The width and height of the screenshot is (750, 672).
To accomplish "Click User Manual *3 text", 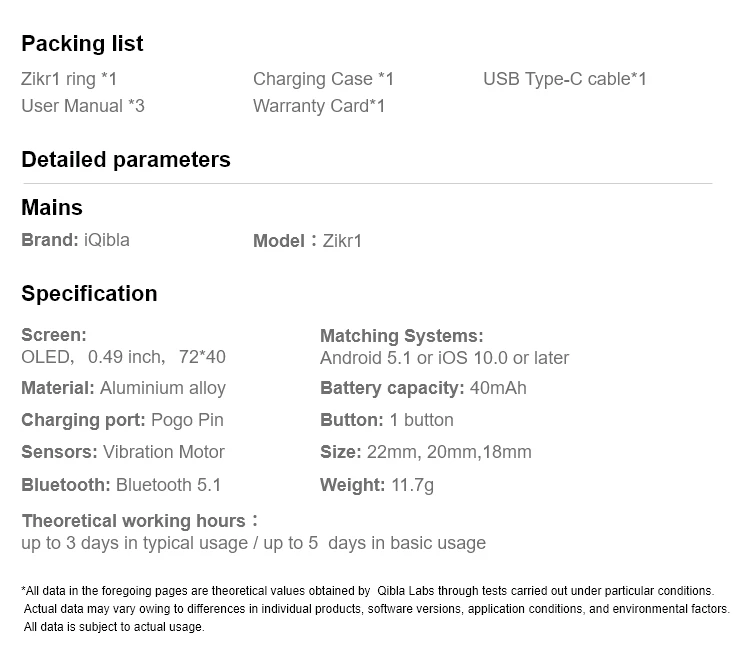I will [x=83, y=106].
